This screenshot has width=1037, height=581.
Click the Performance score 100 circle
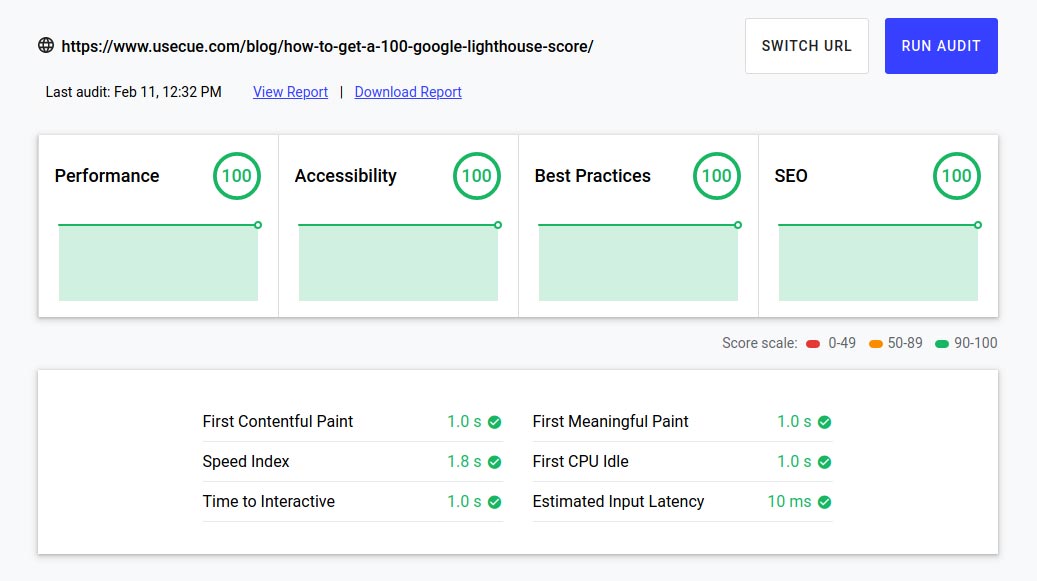(x=237, y=176)
